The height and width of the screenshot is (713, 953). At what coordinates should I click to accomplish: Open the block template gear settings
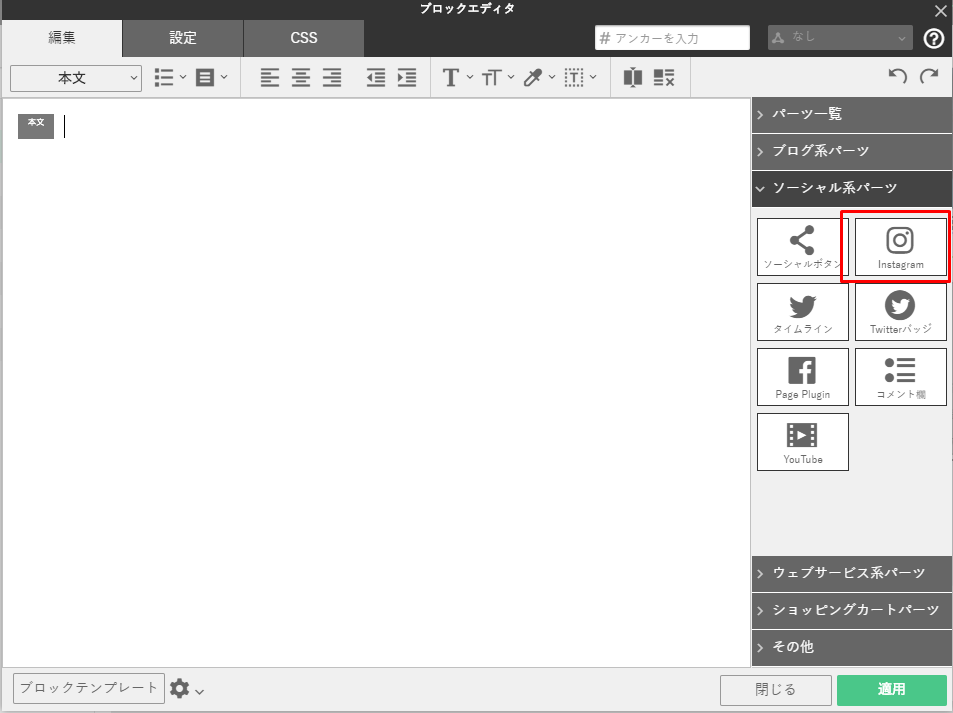[x=186, y=689]
